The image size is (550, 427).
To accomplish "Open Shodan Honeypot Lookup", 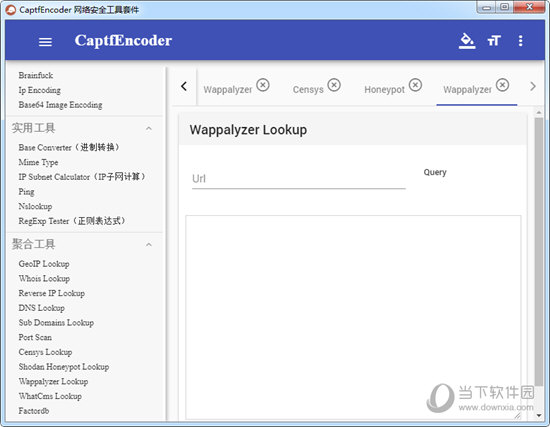I will coord(63,367).
